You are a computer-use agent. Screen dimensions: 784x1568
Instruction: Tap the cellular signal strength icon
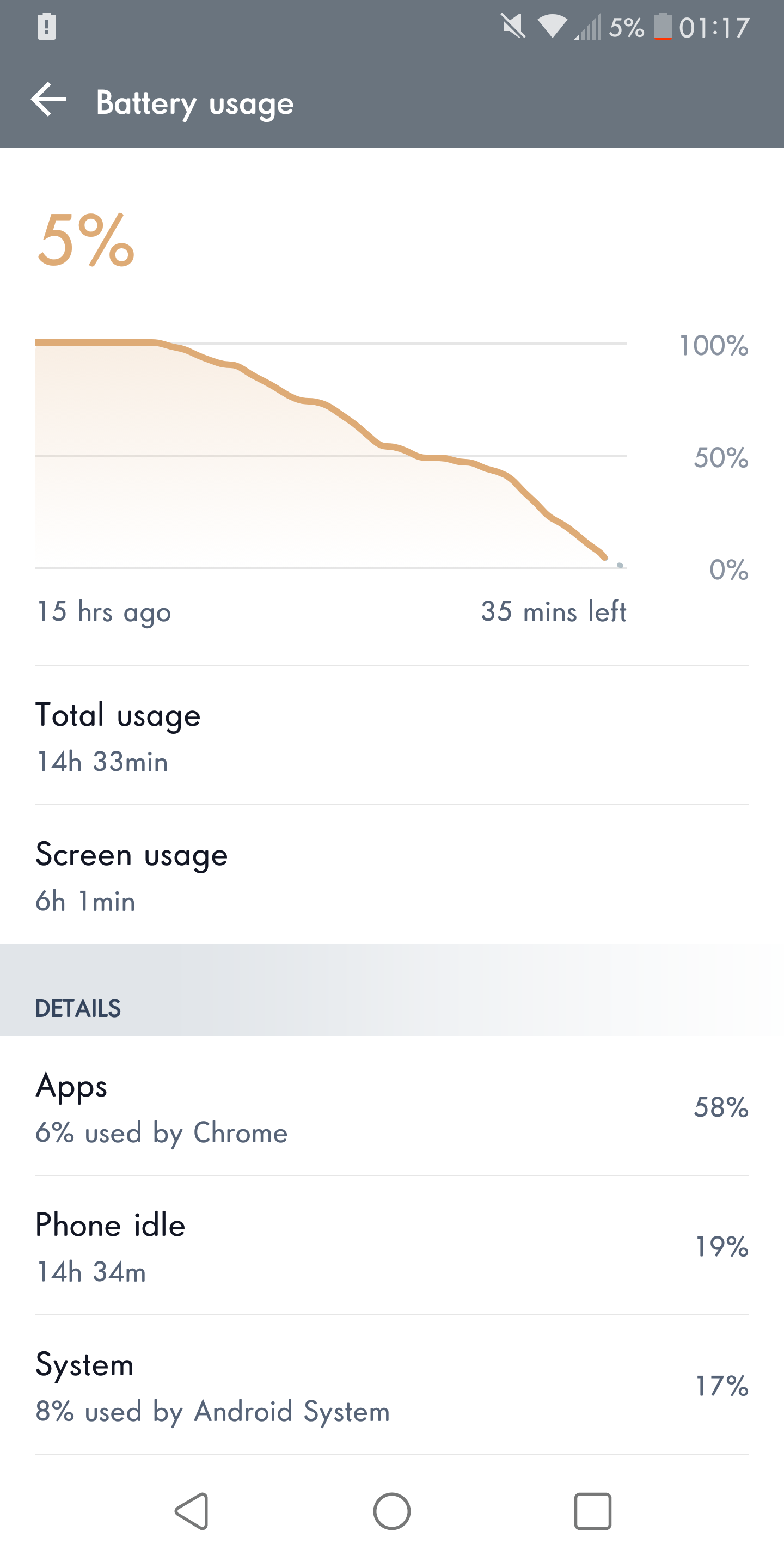coord(588,27)
